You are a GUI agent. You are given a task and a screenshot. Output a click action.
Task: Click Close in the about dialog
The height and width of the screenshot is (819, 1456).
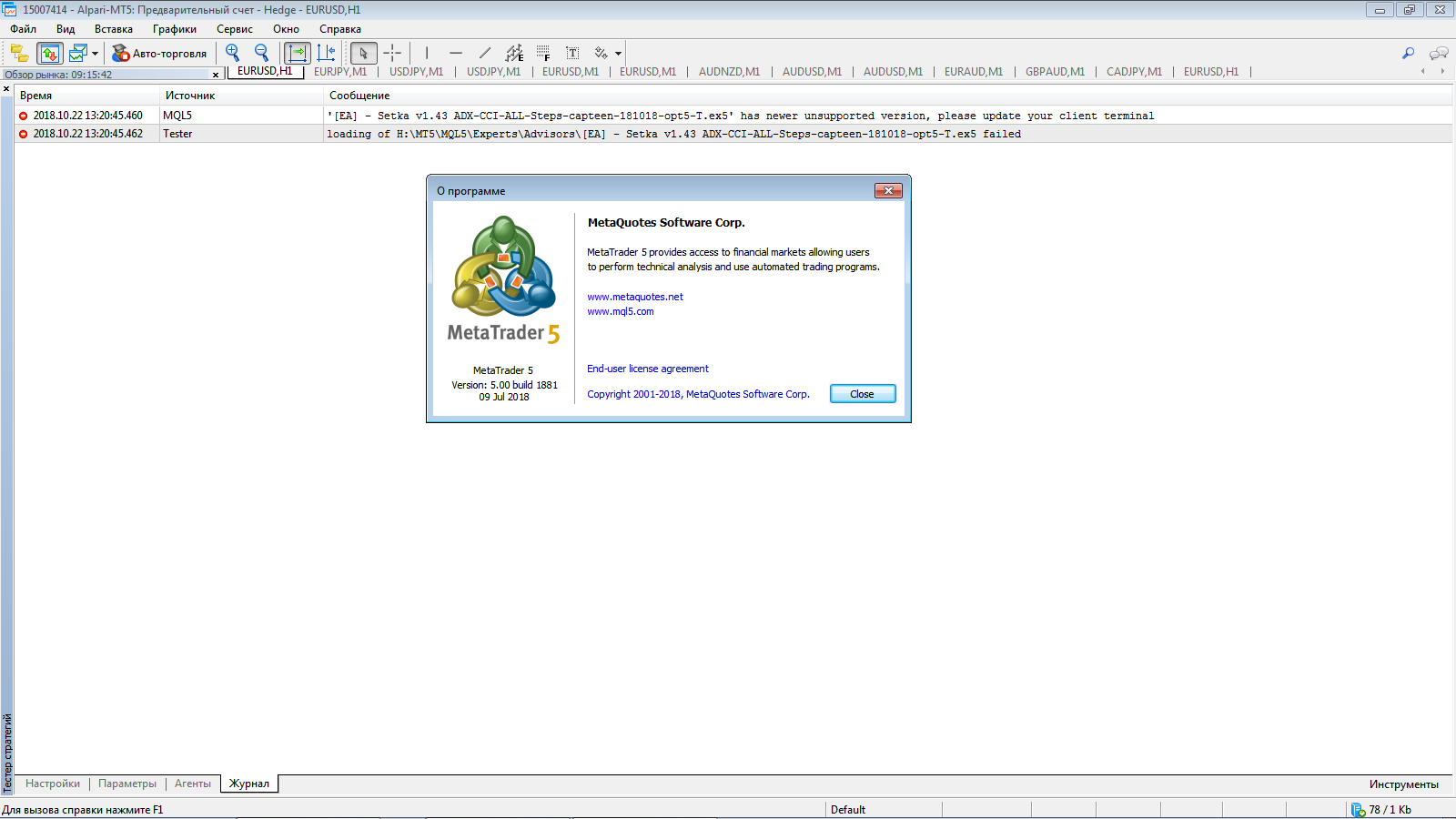pyautogui.click(x=863, y=394)
